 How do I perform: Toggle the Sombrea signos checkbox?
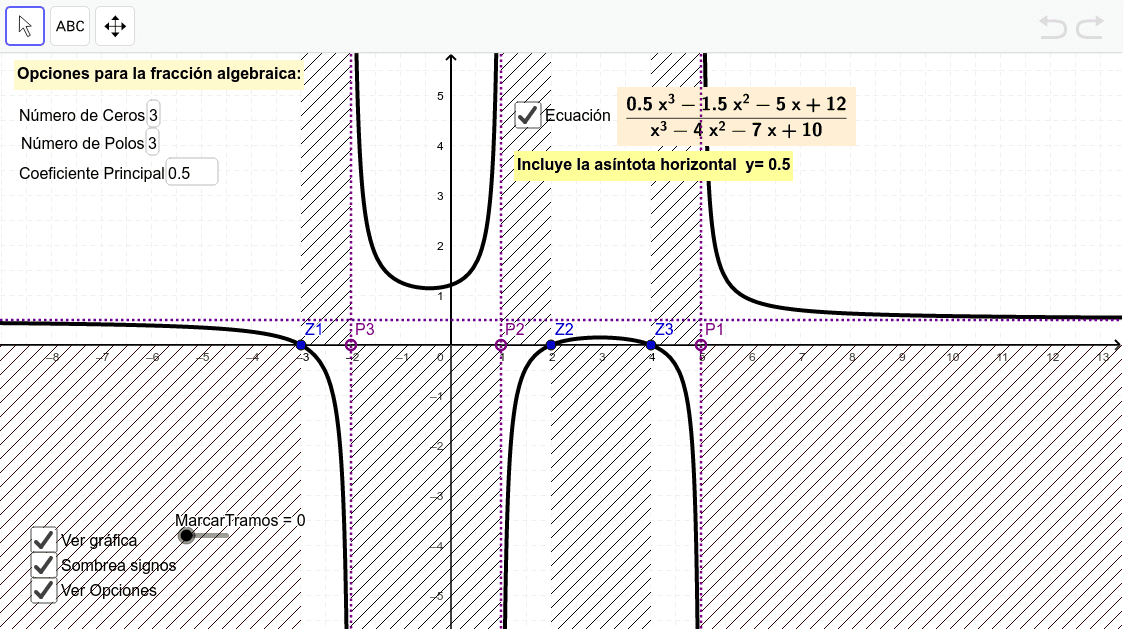pyautogui.click(x=44, y=565)
